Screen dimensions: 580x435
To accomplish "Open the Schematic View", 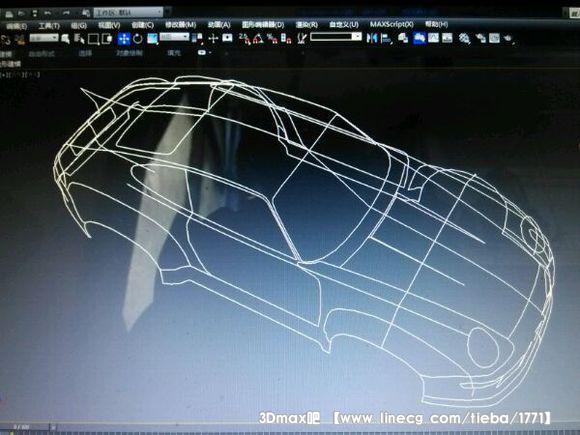I will pos(447,38).
